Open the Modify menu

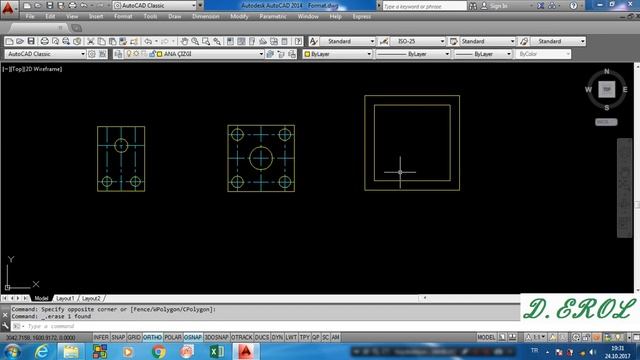239,17
